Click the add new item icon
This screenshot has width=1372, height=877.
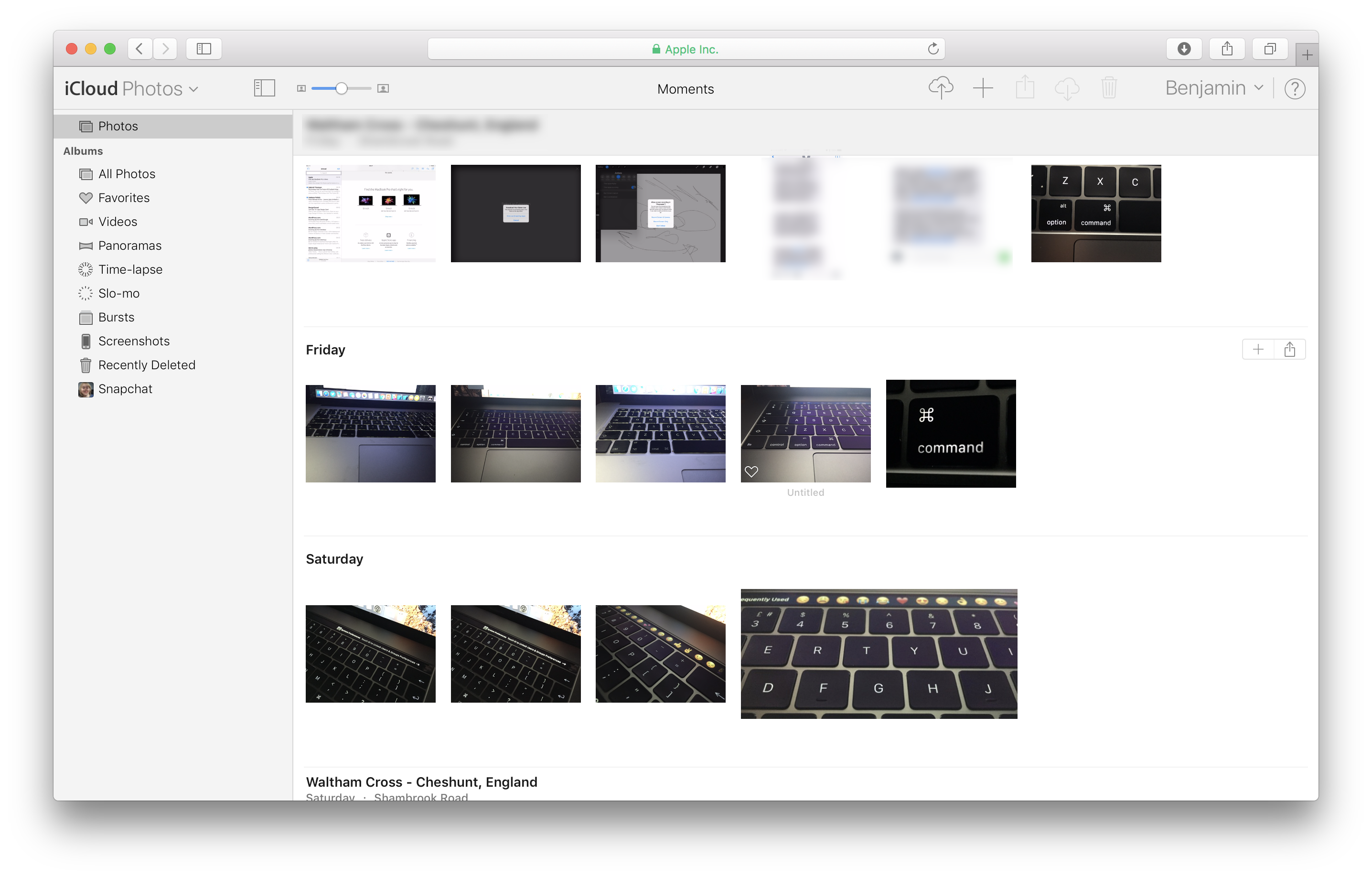[984, 88]
